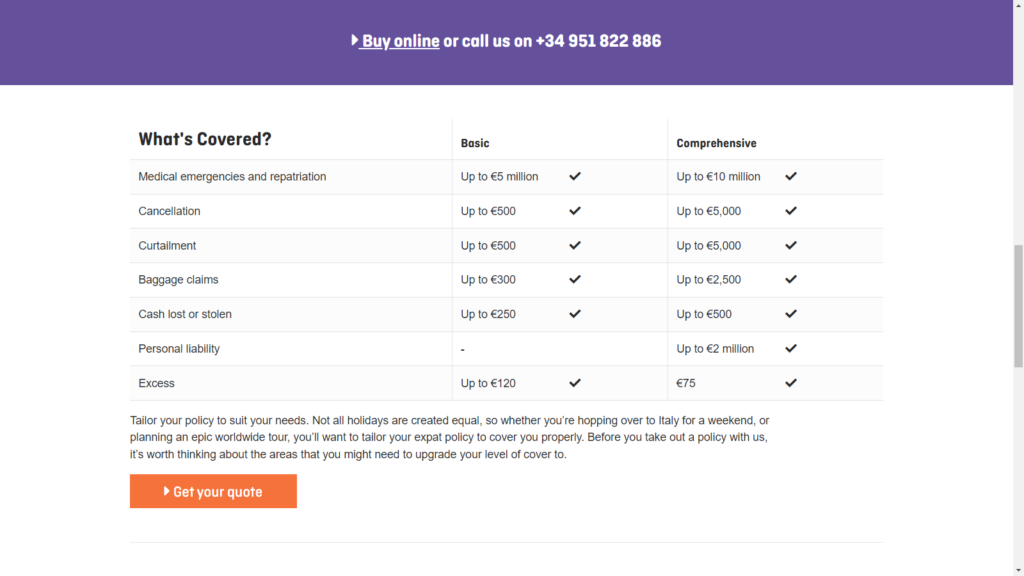
Task: Click the Basic medical emergencies checkmark
Action: [x=575, y=176]
